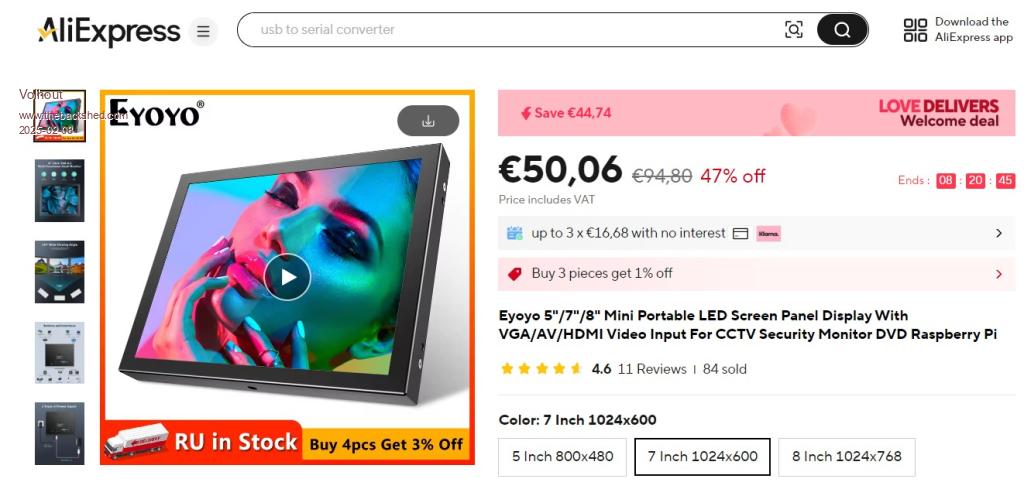Select the viewing angle product thumbnail

click(x=59, y=272)
